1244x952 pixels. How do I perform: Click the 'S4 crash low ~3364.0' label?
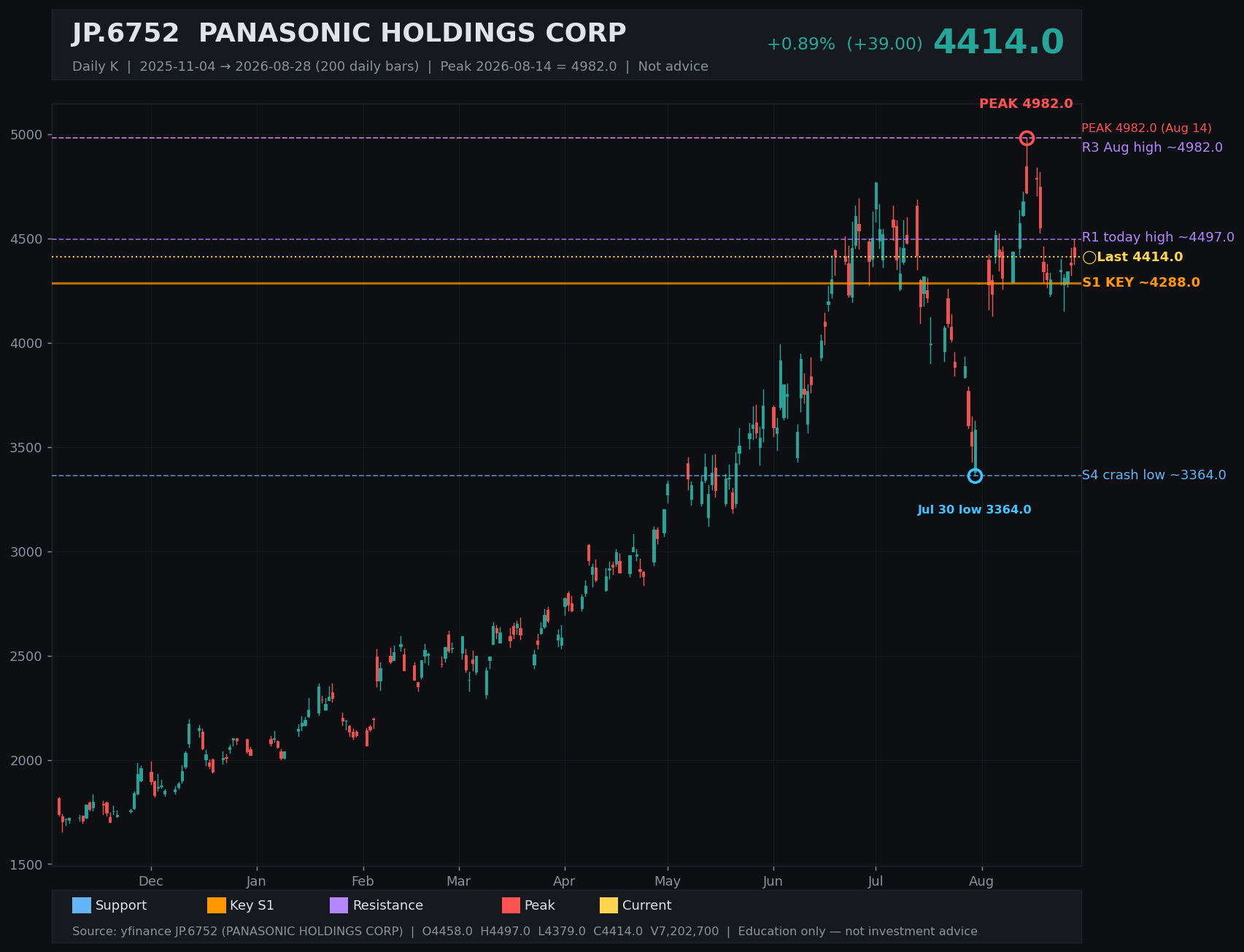tap(1154, 475)
